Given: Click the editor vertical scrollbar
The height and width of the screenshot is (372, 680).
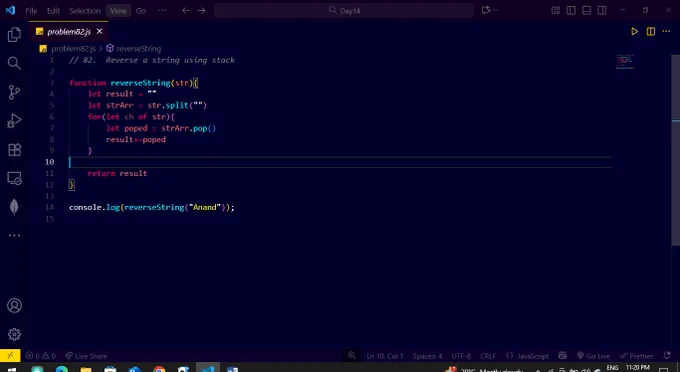Looking at the screenshot, I should click(x=676, y=150).
